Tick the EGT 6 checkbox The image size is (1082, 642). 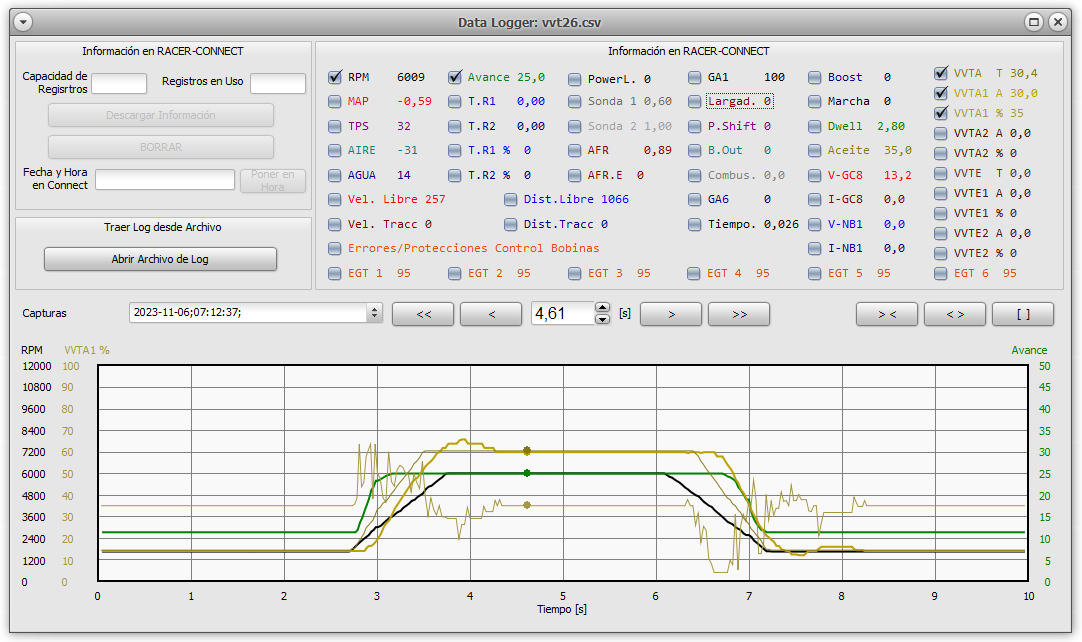[941, 273]
